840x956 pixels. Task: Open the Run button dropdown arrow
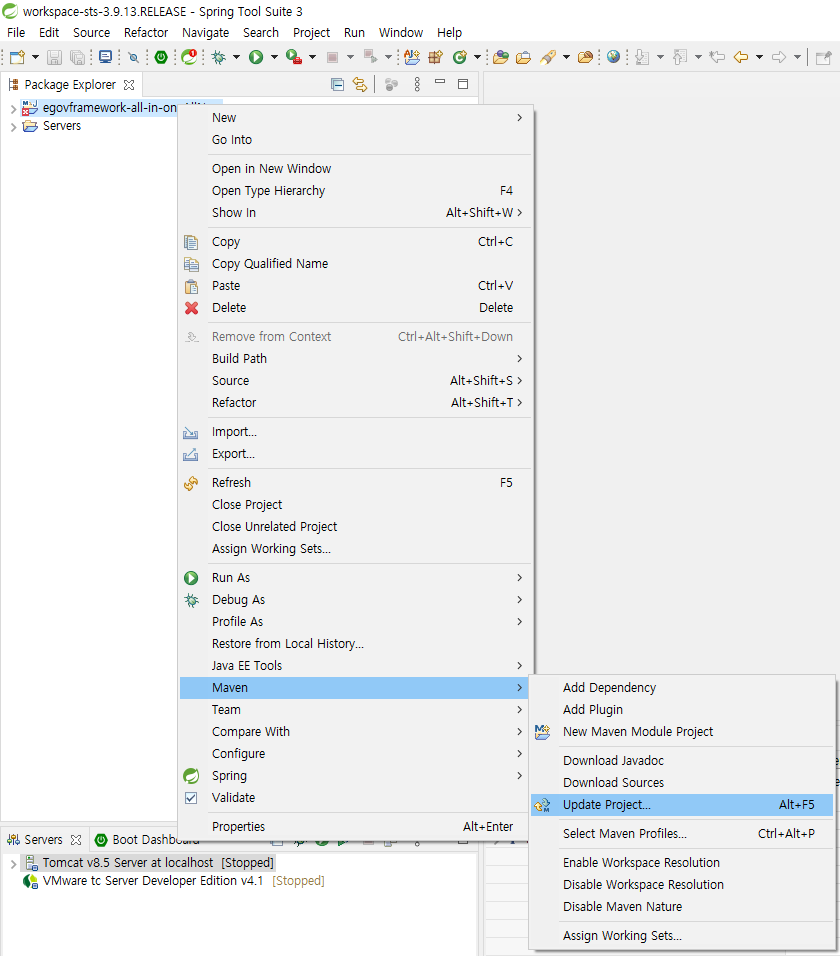coord(273,57)
